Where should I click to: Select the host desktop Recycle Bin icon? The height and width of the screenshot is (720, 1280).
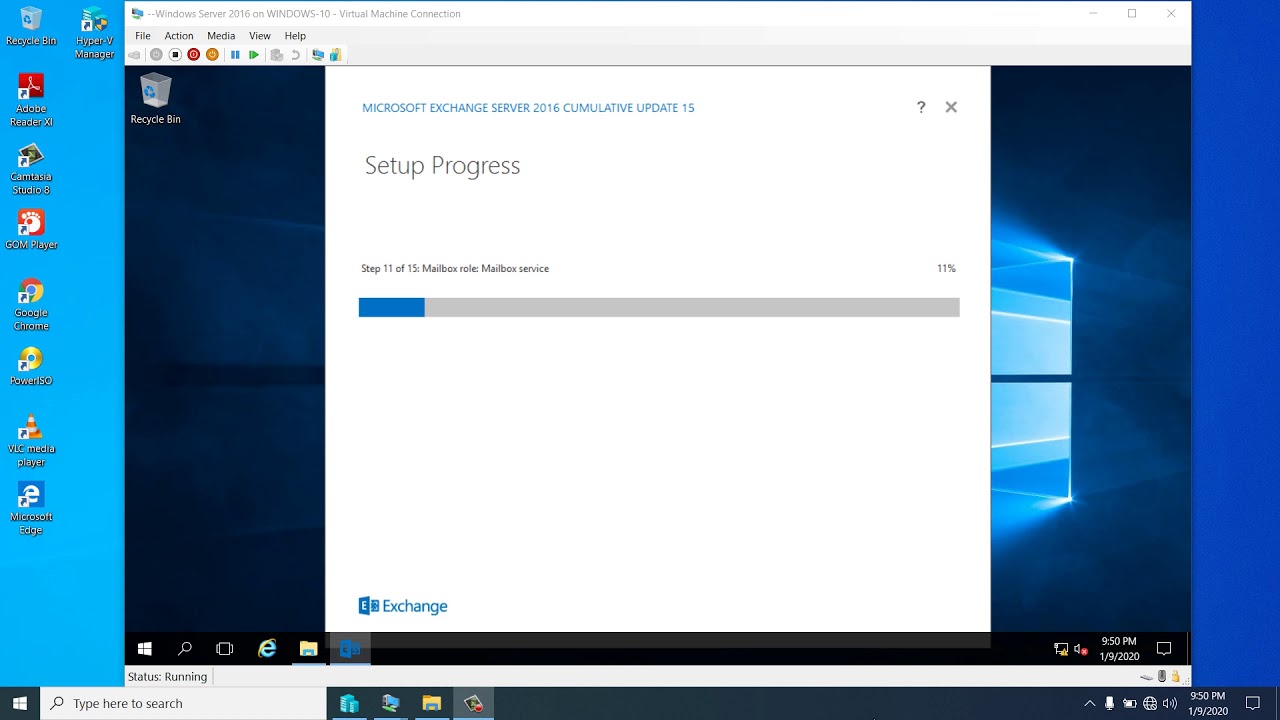31,27
